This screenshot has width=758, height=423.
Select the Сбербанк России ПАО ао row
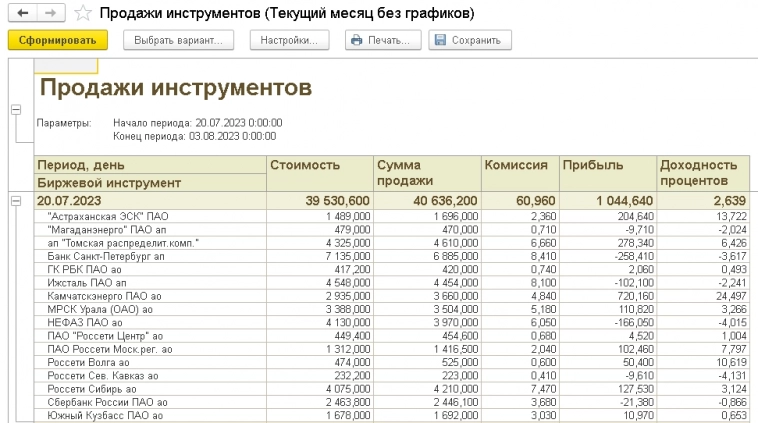point(392,402)
